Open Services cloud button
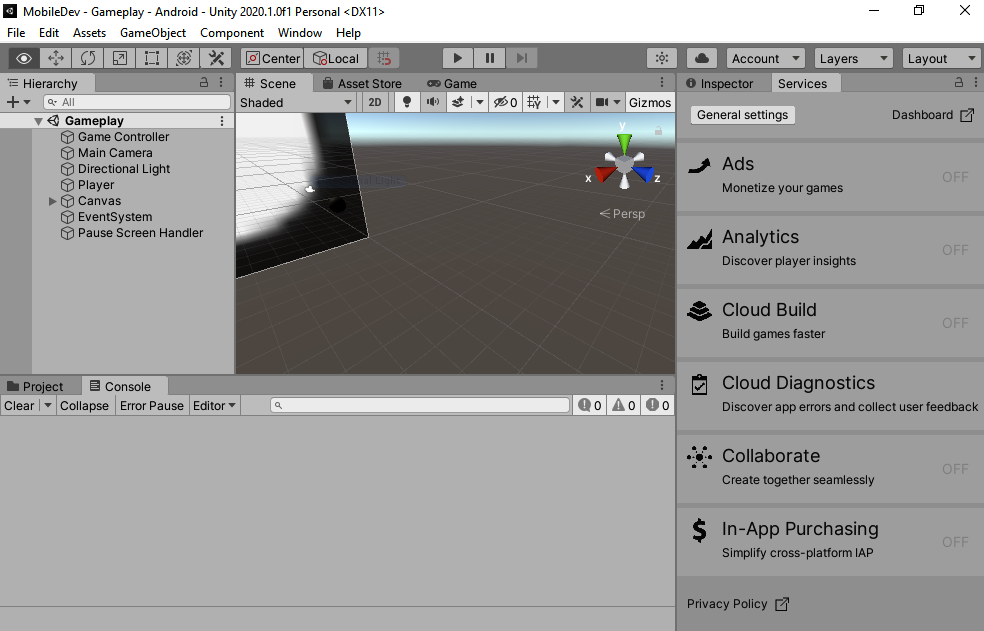 [x=702, y=58]
